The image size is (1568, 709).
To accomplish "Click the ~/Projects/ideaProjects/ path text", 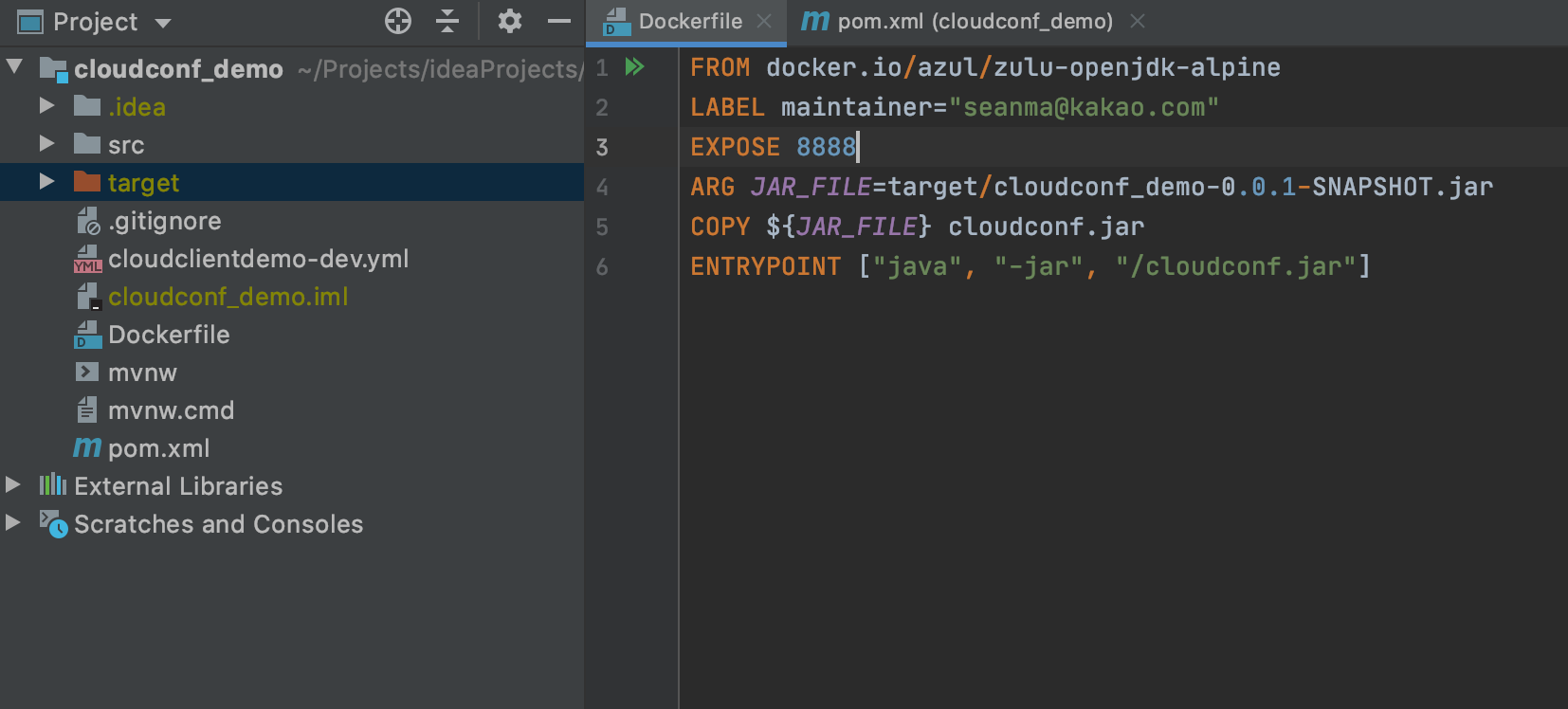I will click(x=440, y=69).
